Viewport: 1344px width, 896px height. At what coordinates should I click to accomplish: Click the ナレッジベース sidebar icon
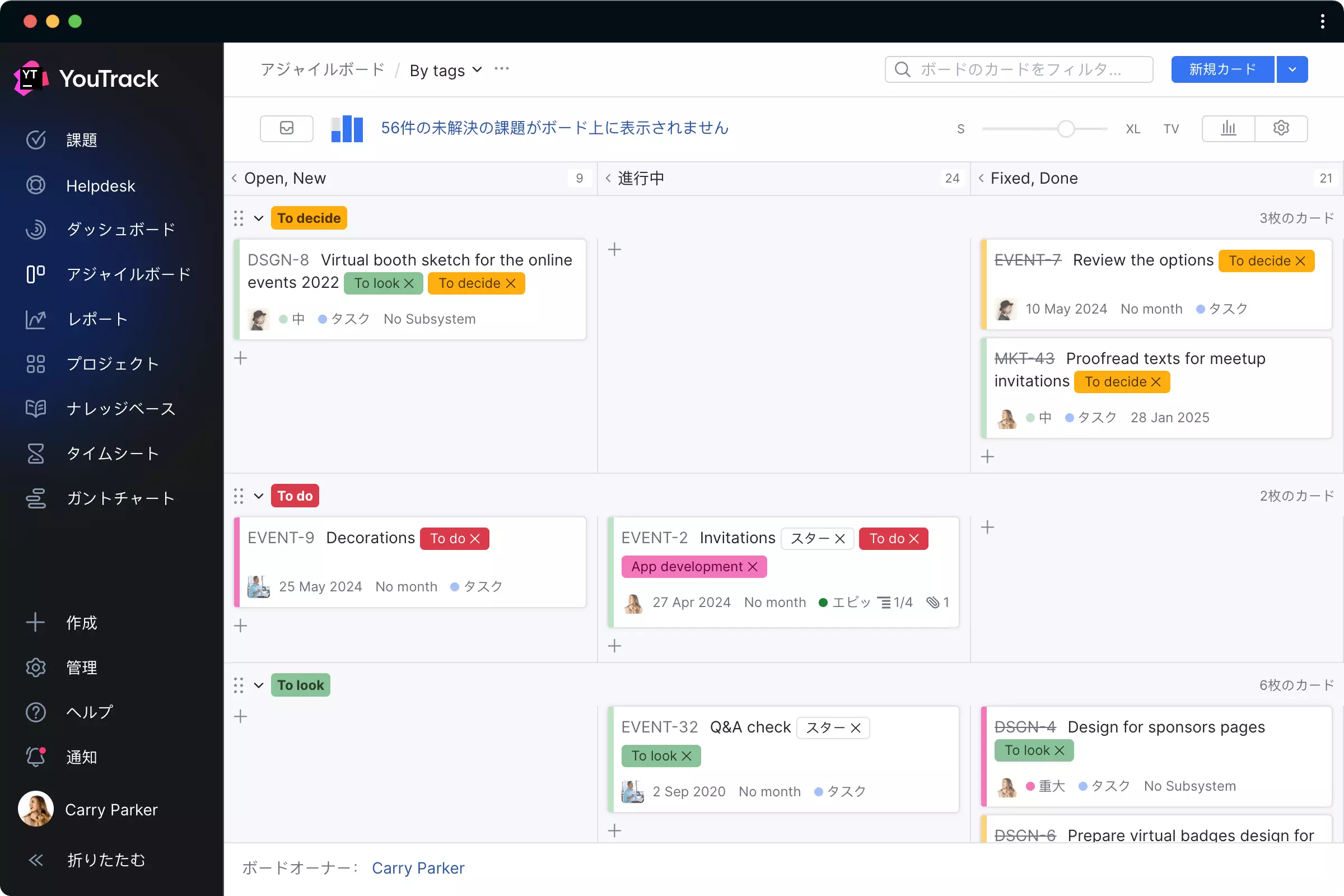point(36,408)
